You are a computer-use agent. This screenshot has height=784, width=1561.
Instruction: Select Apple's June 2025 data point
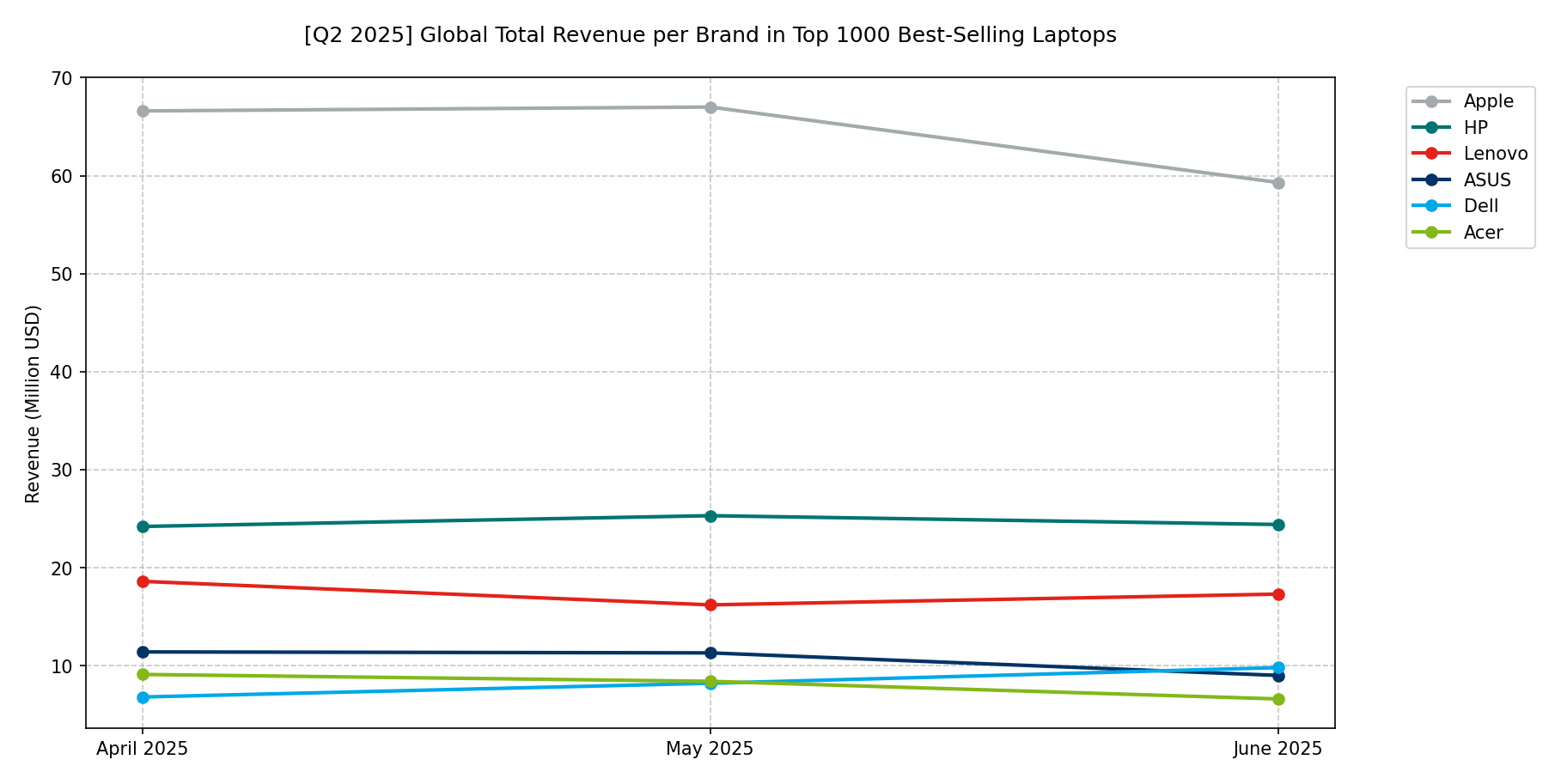point(1278,183)
